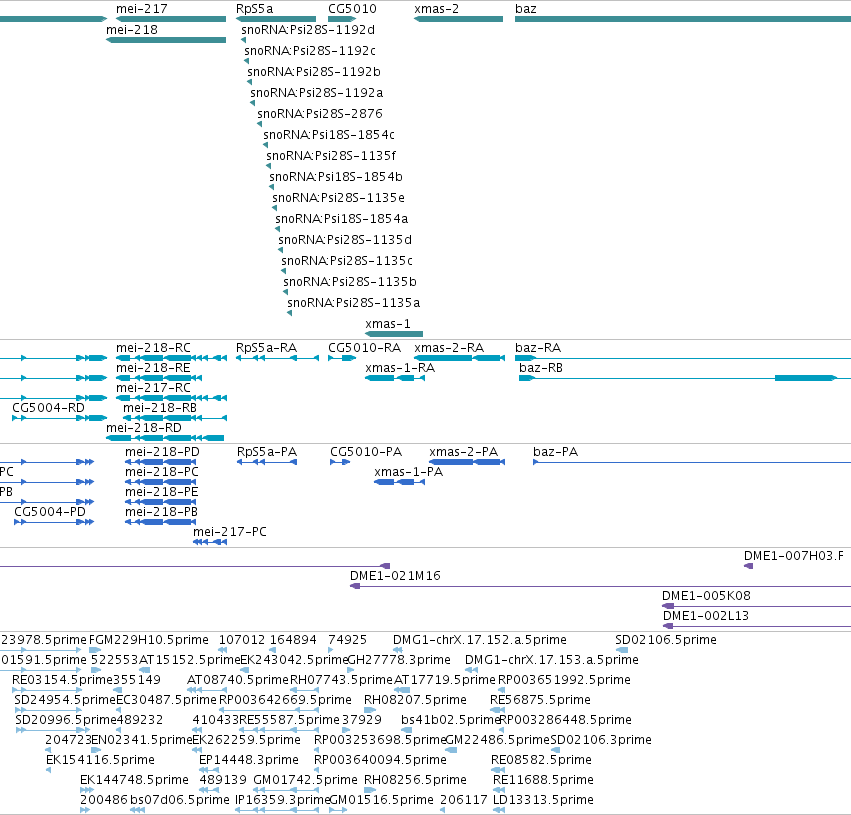Select the xmas-2 gene label

point(436,9)
